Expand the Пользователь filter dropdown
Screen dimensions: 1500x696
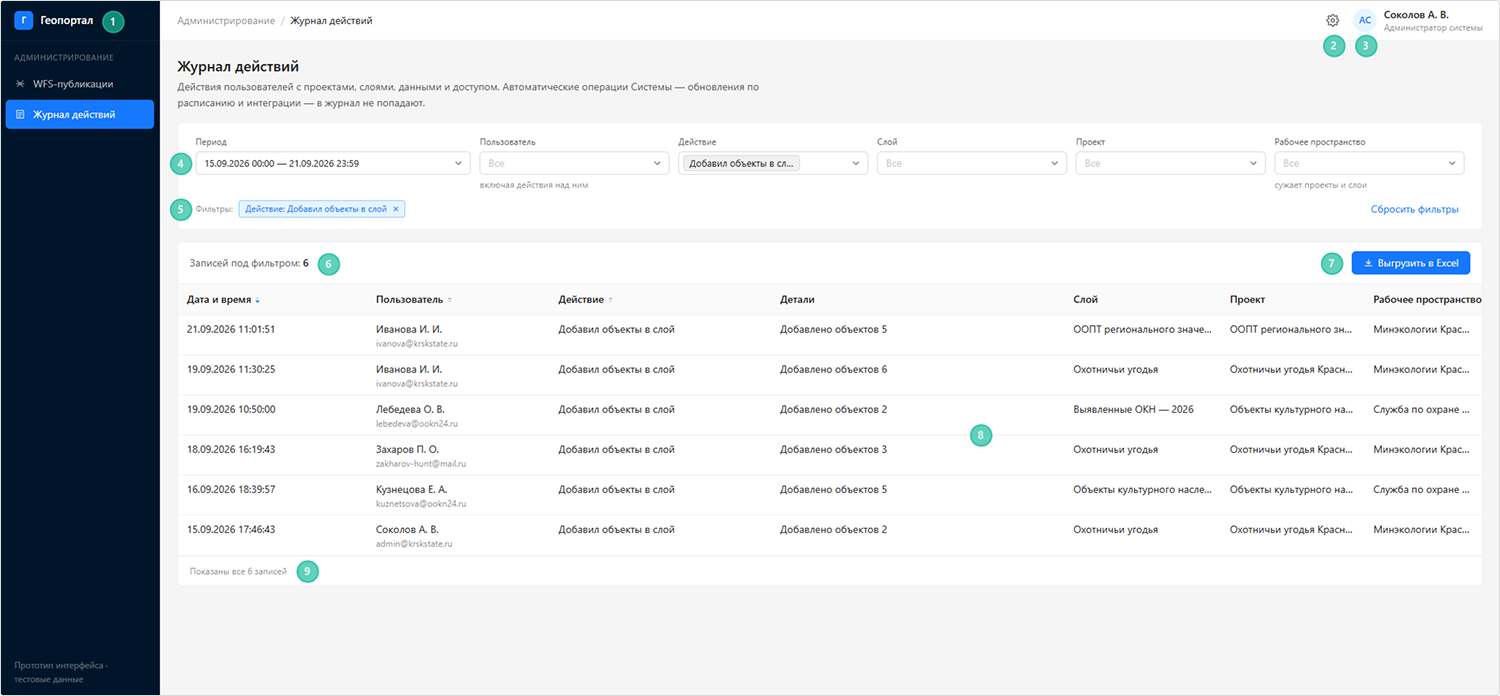[574, 163]
